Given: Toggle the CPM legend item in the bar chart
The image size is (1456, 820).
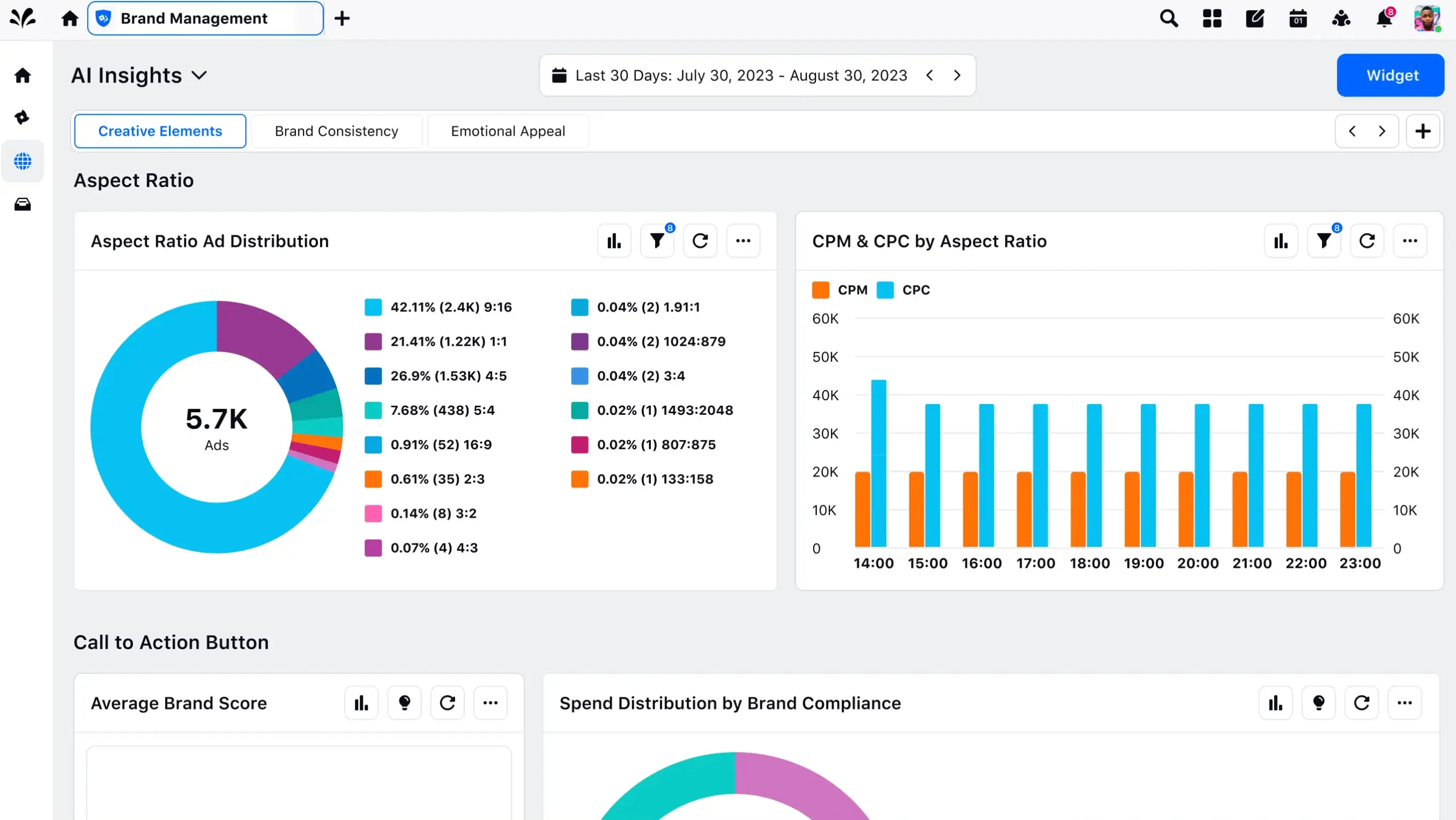Looking at the screenshot, I should coord(840,290).
